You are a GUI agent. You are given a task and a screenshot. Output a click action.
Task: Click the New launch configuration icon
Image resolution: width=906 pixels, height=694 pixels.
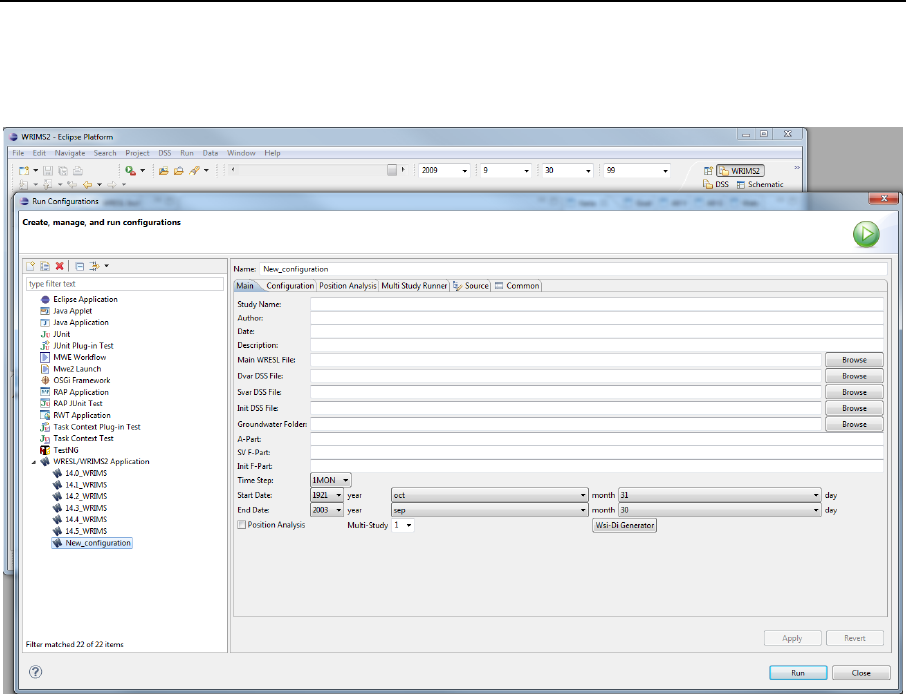click(x=32, y=266)
